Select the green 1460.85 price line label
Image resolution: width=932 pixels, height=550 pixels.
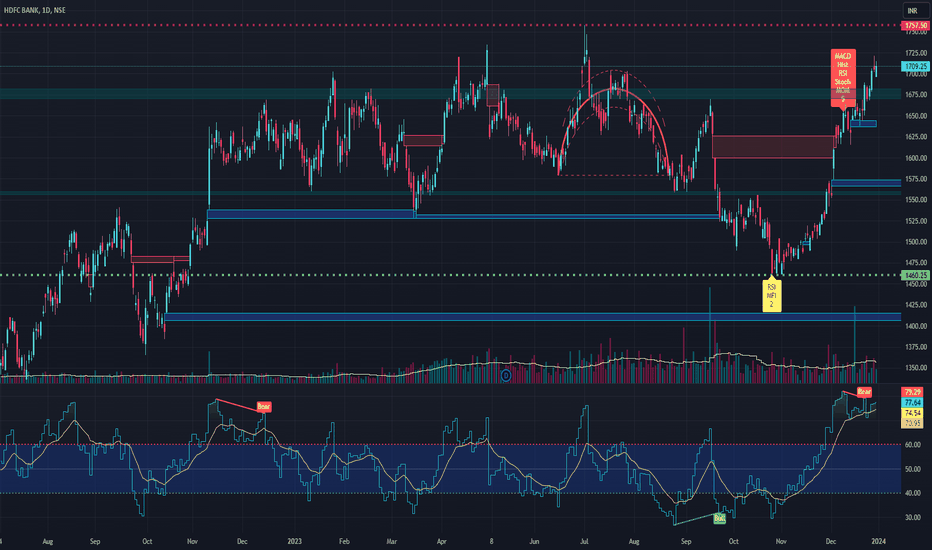915,275
